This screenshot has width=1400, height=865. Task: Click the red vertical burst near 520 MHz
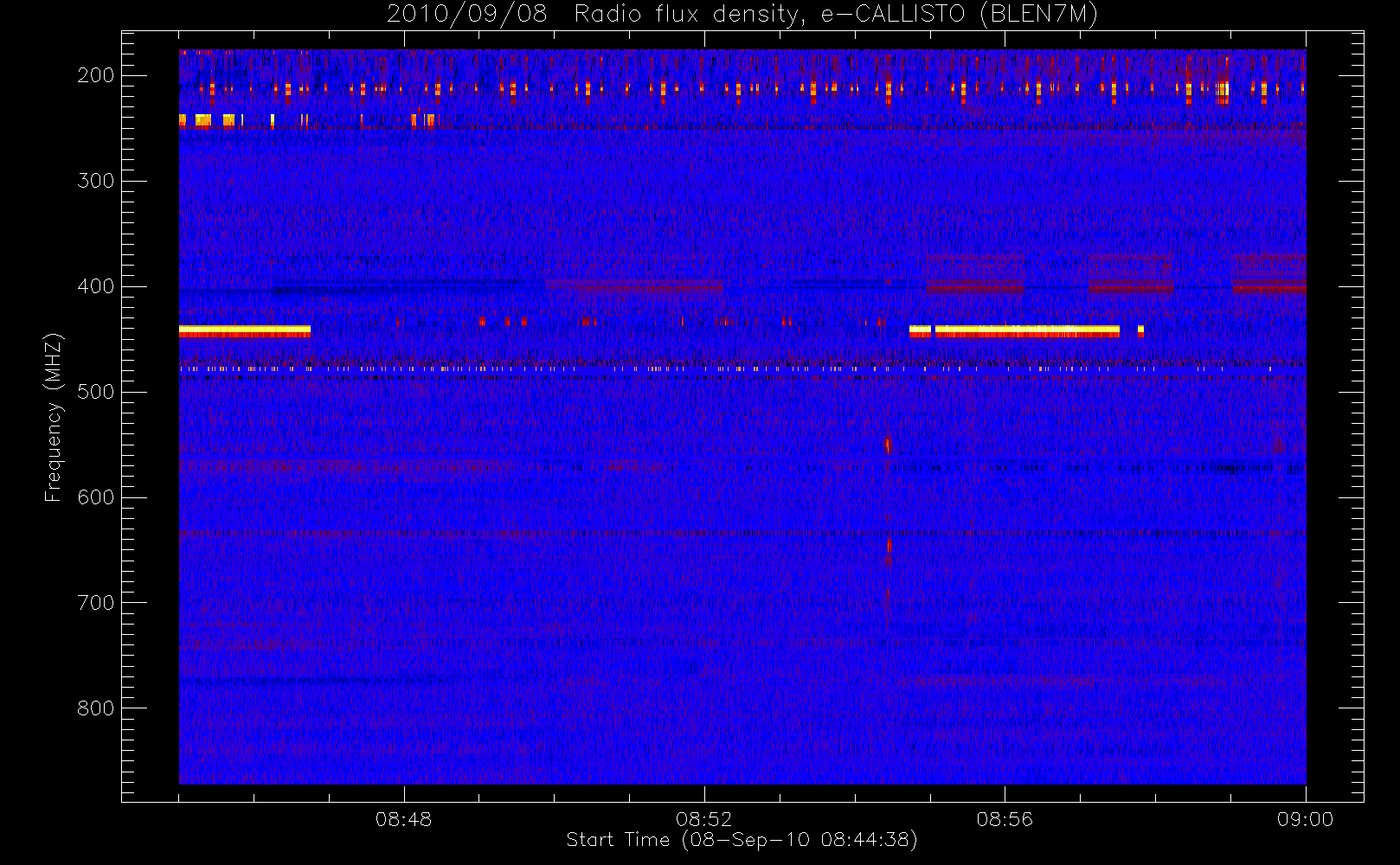(x=887, y=445)
